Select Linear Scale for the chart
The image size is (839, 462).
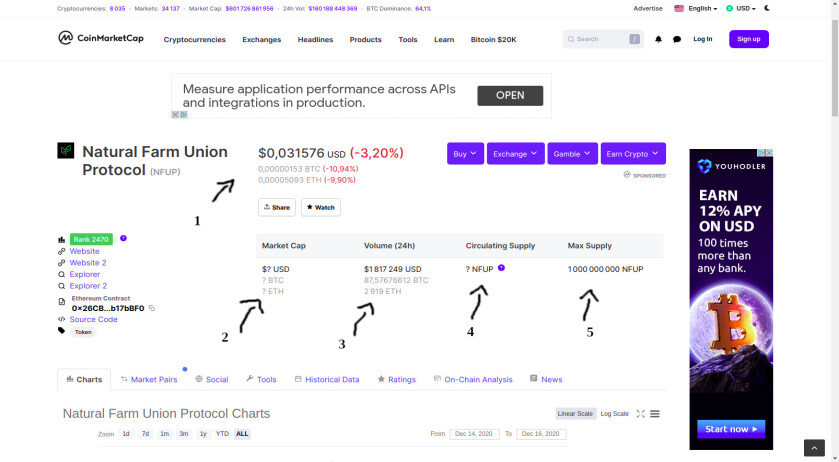pos(575,413)
